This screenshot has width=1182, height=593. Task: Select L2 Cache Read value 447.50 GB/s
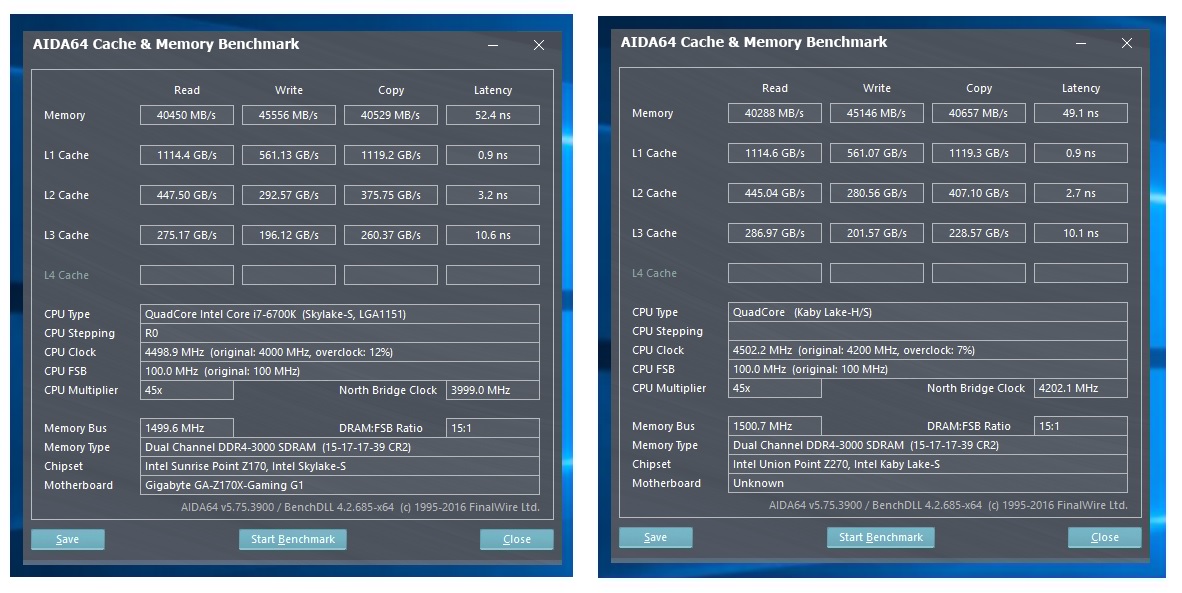pos(187,195)
